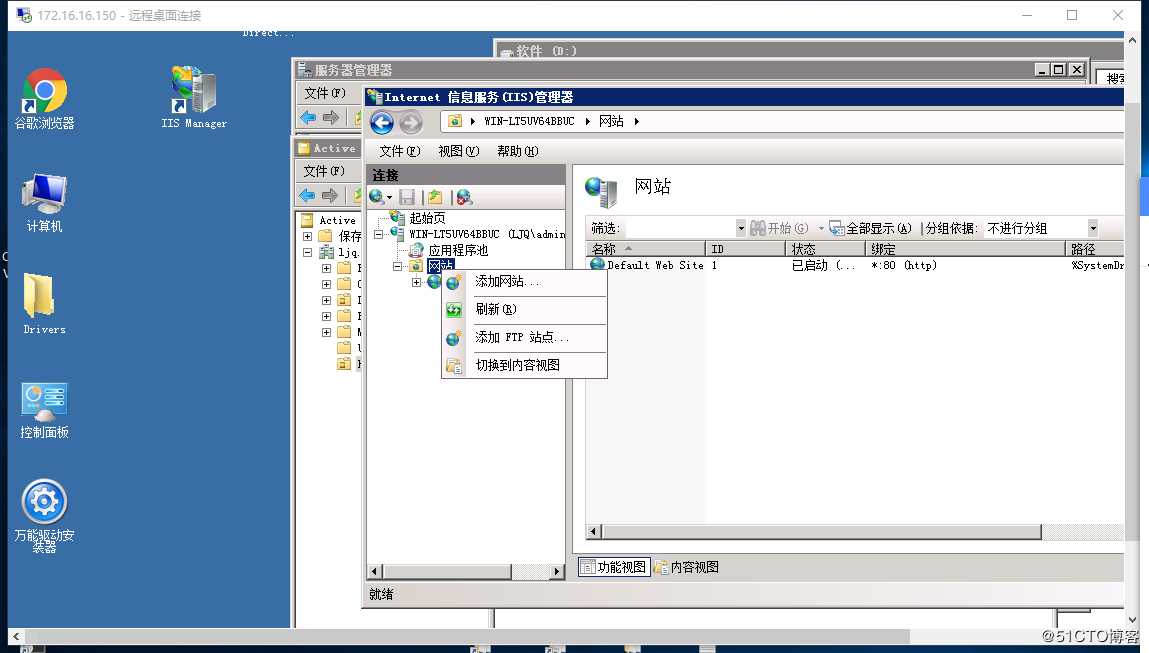The width and height of the screenshot is (1149, 653).
Task: Sort the sites list by 状态 column
Action: pyautogui.click(x=825, y=249)
